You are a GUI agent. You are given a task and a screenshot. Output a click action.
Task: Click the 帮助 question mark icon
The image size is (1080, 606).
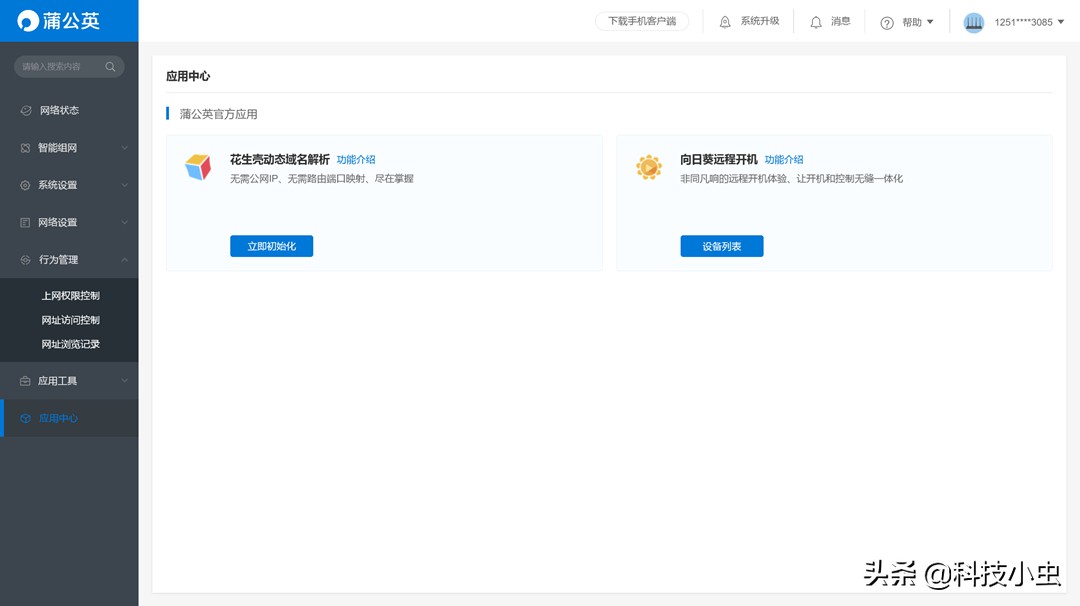coord(887,23)
